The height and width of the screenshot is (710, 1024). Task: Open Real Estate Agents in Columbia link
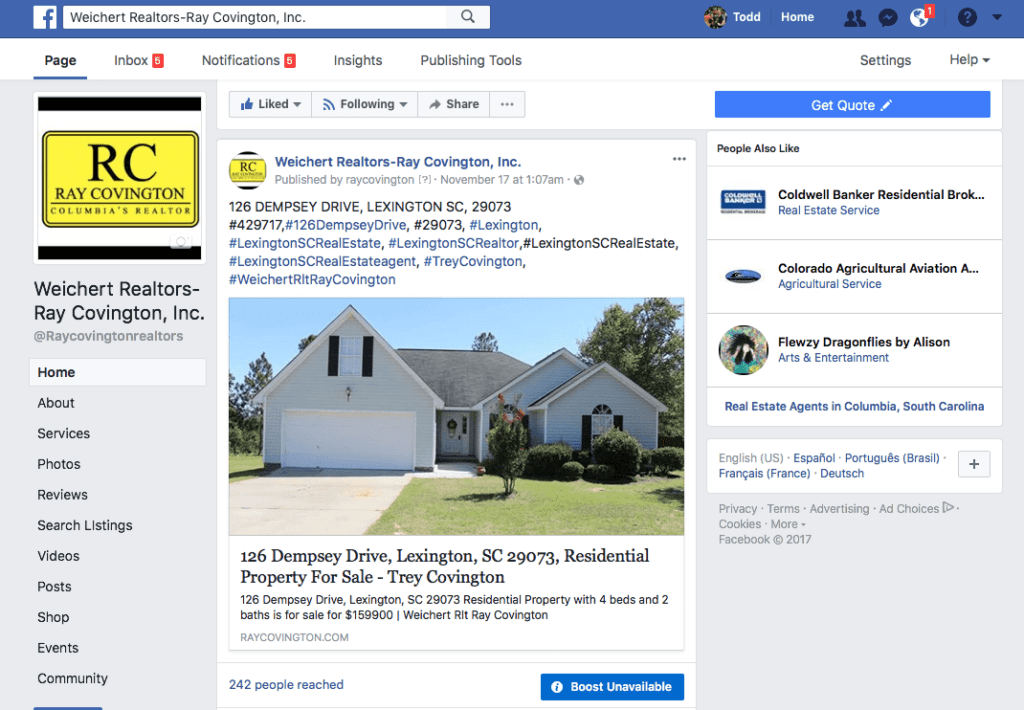[x=854, y=406]
